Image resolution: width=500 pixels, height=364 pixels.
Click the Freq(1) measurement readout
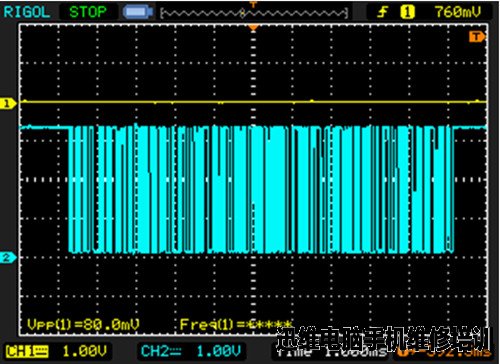[x=236, y=324]
